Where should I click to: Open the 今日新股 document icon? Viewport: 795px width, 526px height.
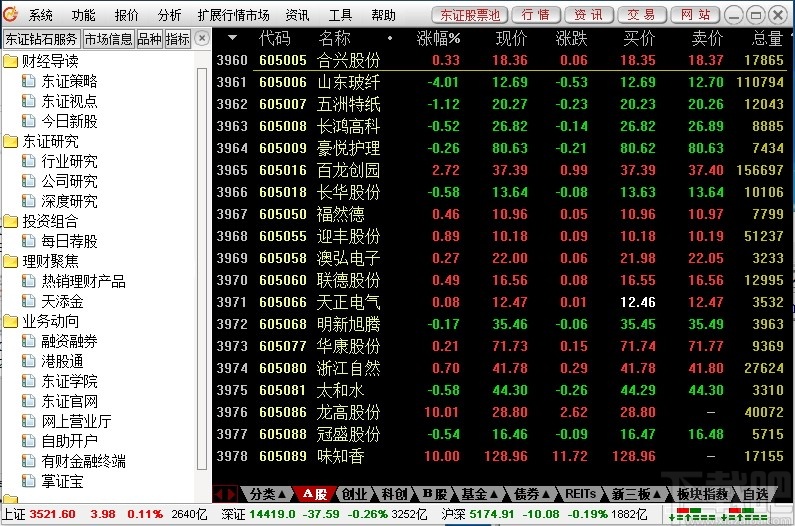[x=29, y=121]
